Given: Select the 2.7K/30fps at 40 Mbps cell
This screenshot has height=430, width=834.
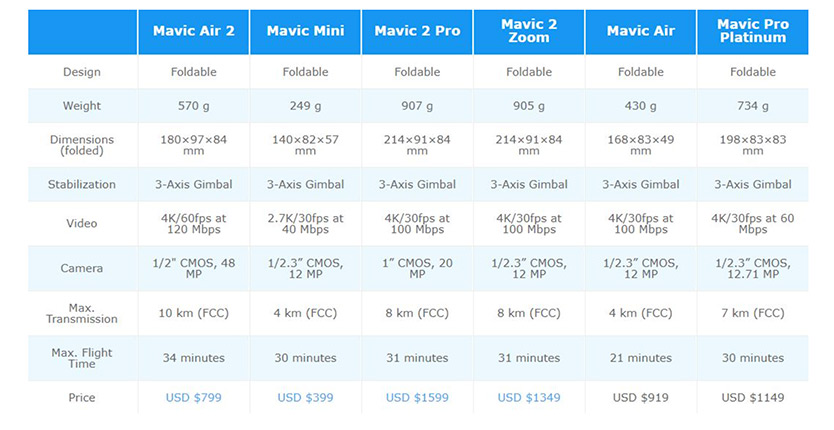Looking at the screenshot, I should tap(305, 224).
